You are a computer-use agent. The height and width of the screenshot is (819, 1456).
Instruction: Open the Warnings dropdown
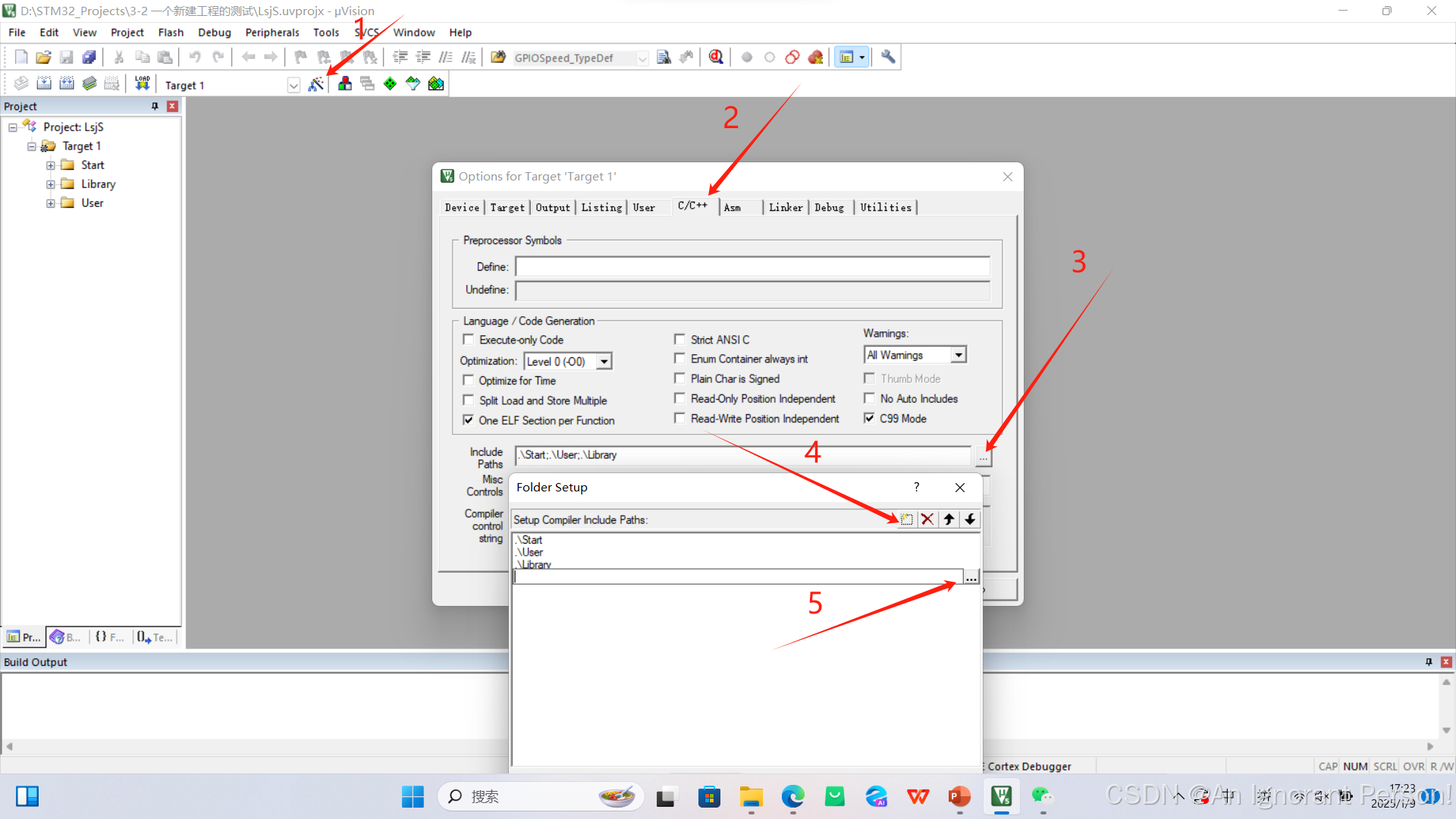click(959, 355)
